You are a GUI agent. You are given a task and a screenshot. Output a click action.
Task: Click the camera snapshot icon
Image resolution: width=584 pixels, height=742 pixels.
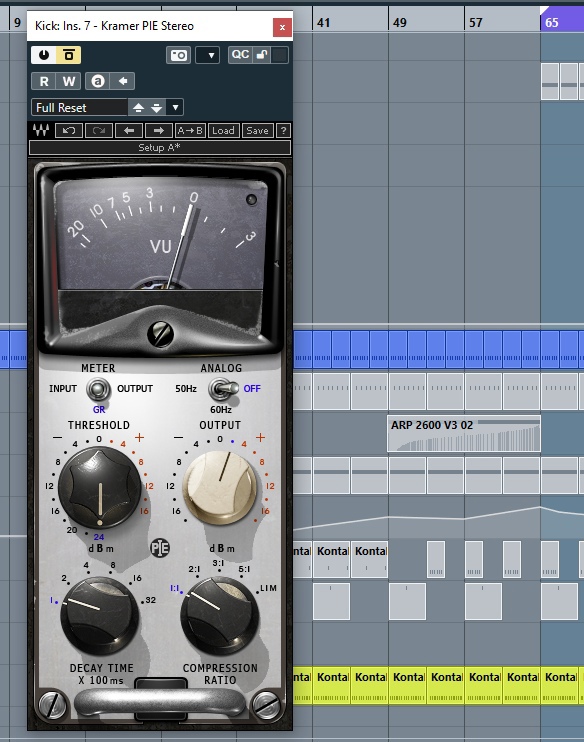(x=178, y=55)
